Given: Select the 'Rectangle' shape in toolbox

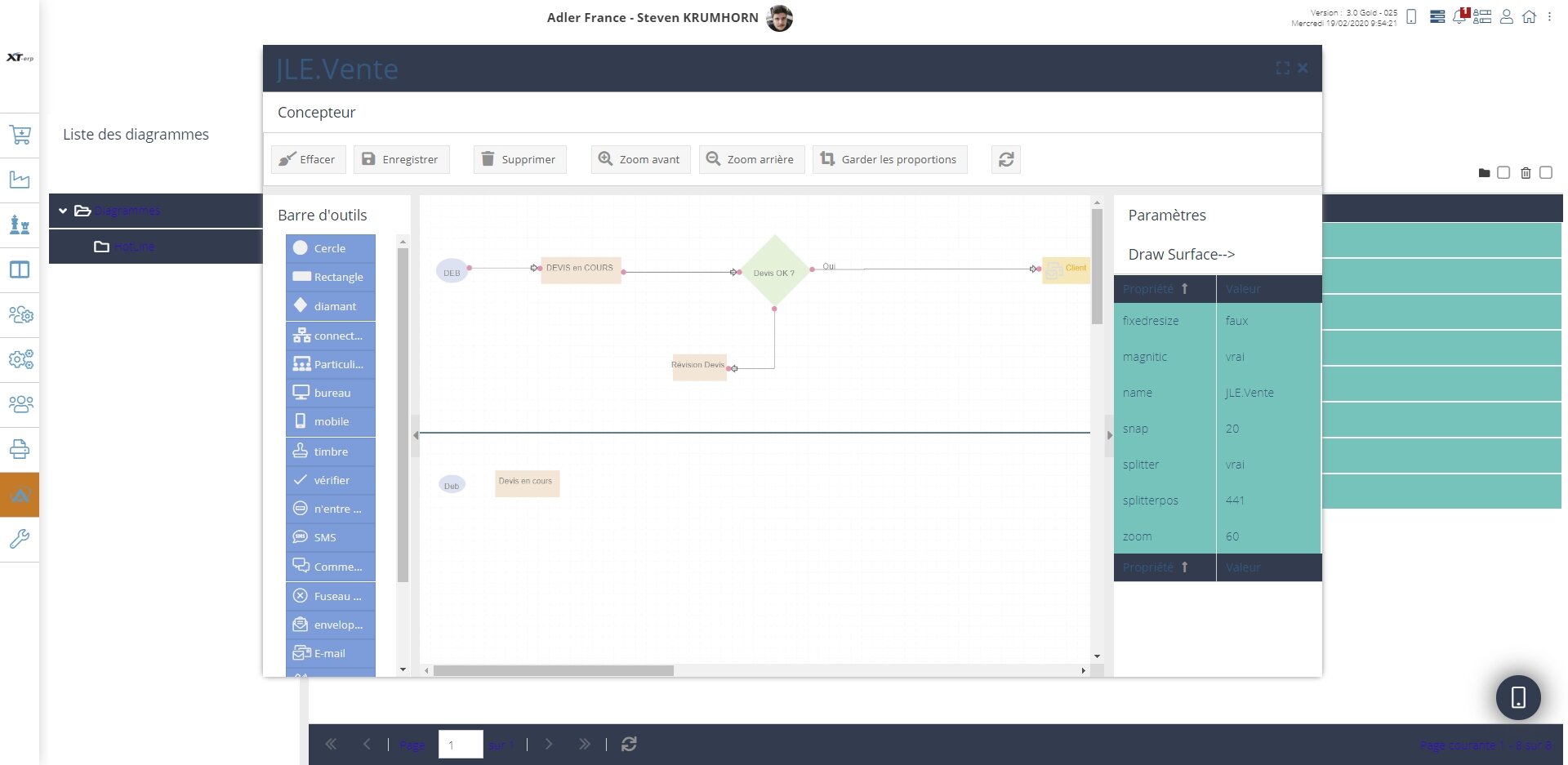Looking at the screenshot, I should 331,277.
